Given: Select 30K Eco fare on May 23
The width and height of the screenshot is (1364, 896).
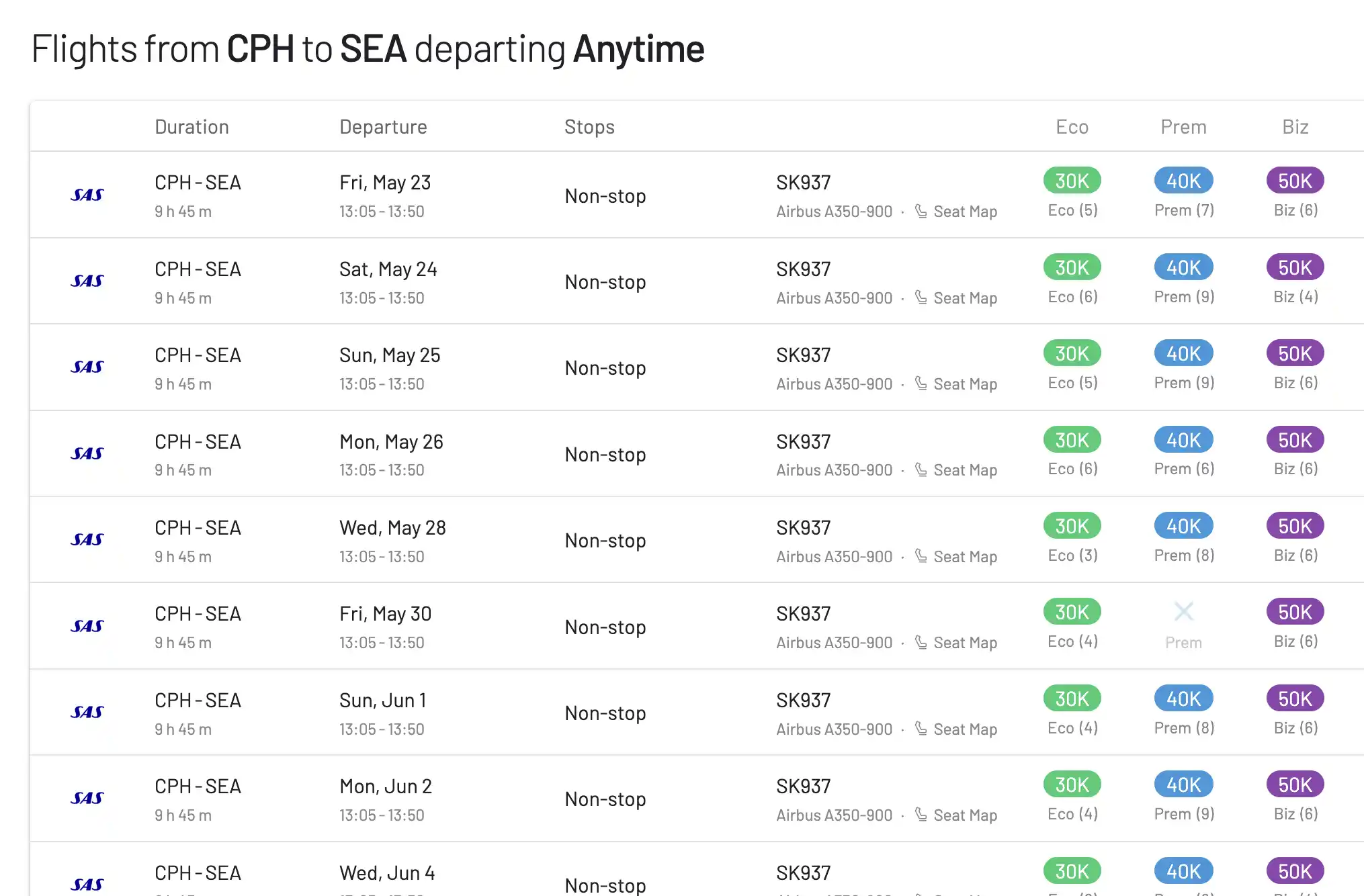Looking at the screenshot, I should pyautogui.click(x=1072, y=181).
